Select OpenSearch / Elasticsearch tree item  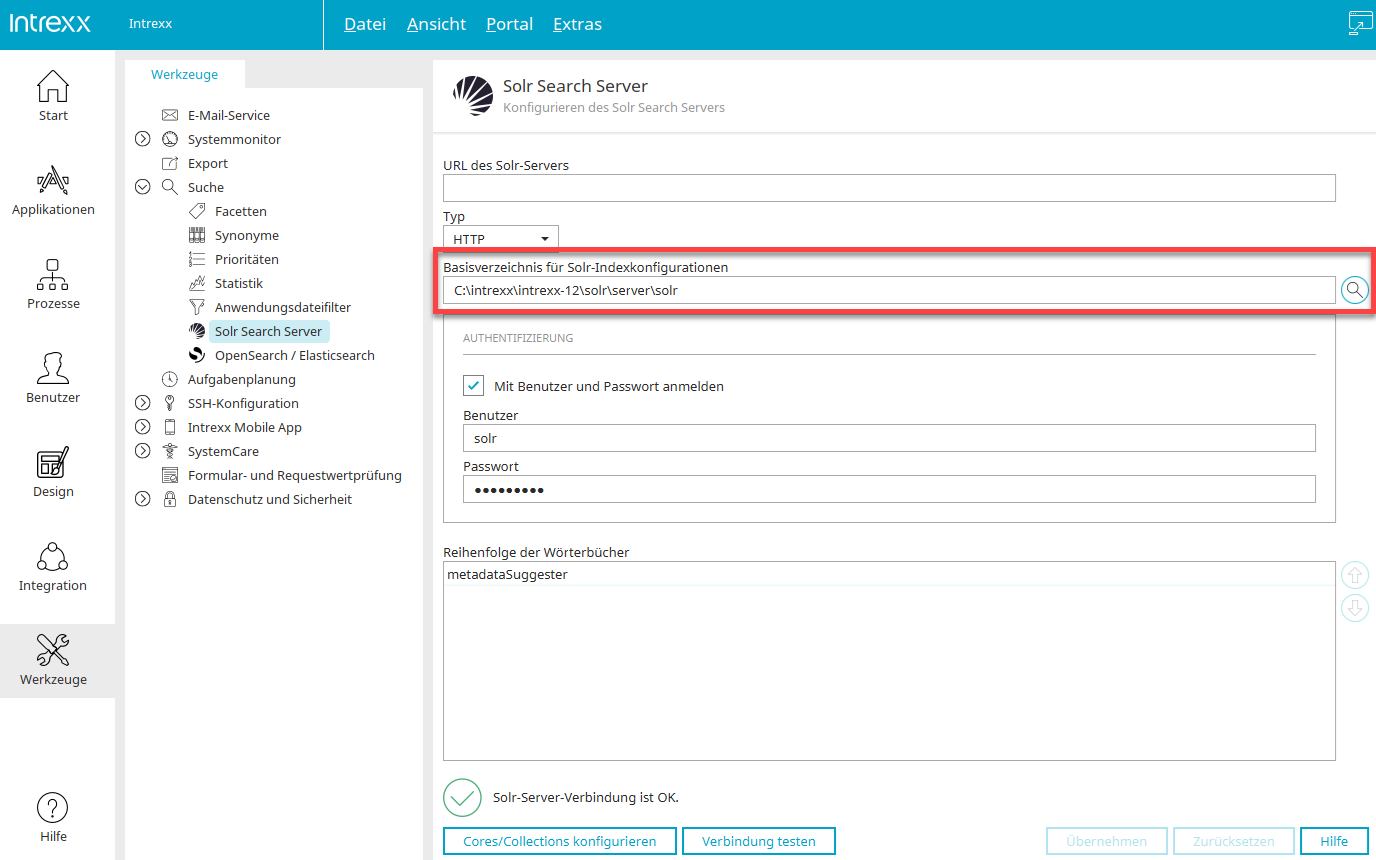(x=294, y=356)
